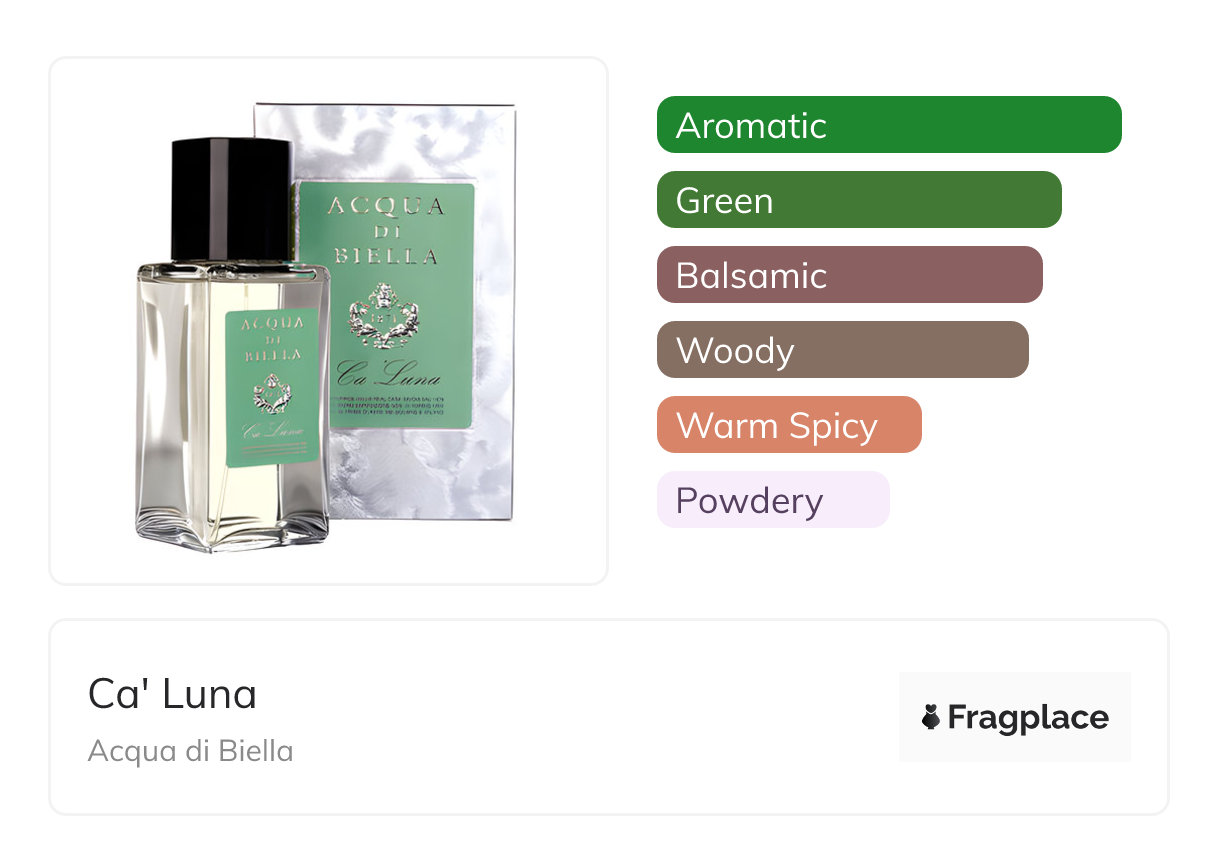This screenshot has height=864, width=1218.
Task: Select the Aromatic accord bar
Action: tap(889, 125)
